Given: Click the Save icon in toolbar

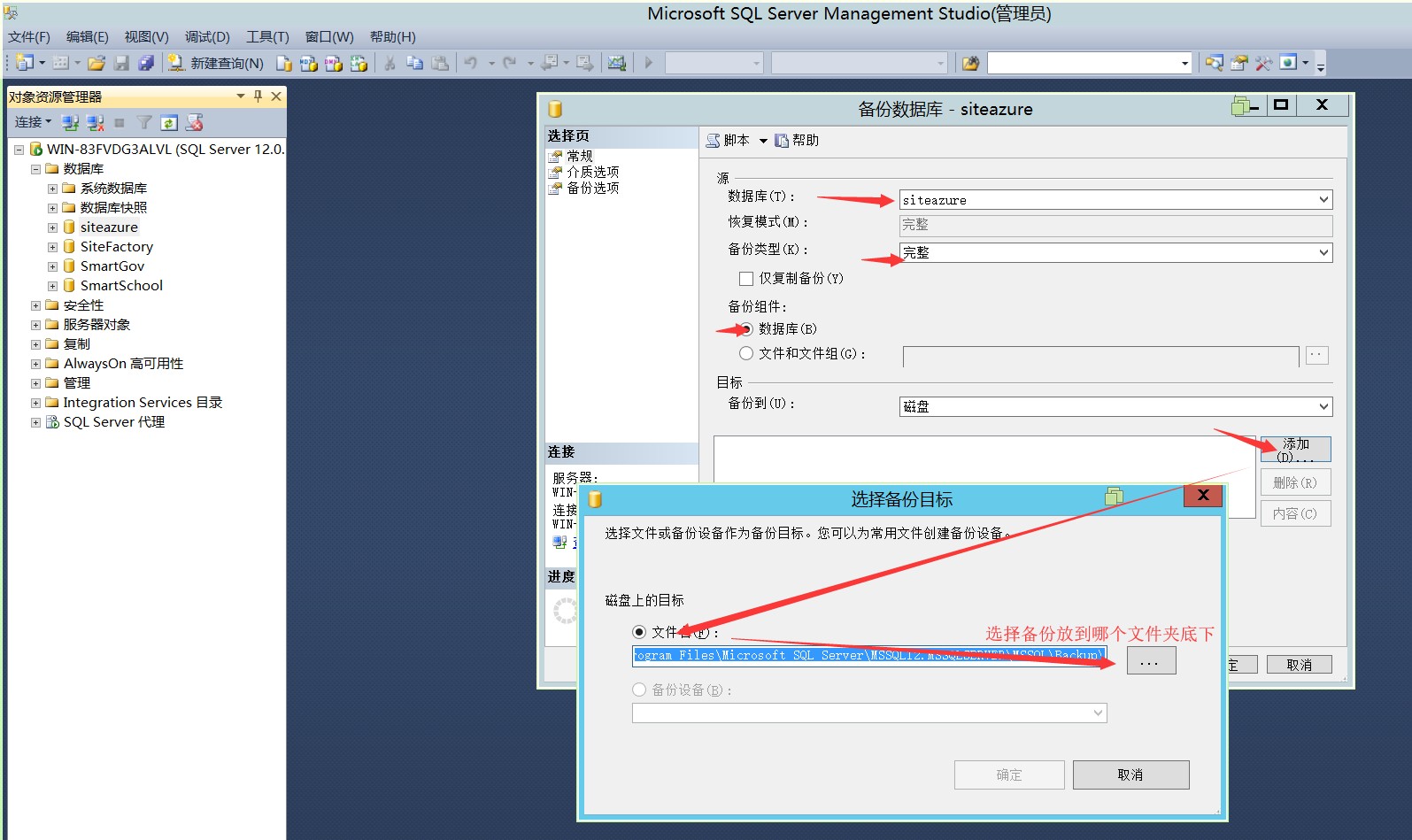Looking at the screenshot, I should tap(122, 63).
